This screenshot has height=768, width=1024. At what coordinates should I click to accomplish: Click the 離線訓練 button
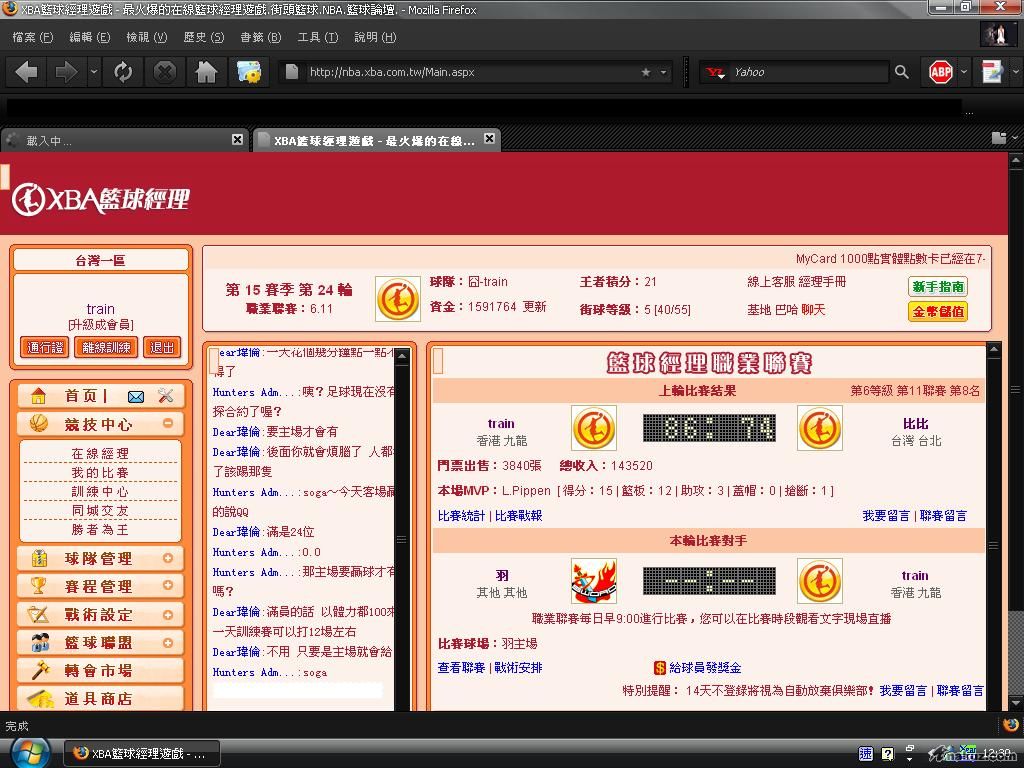107,347
